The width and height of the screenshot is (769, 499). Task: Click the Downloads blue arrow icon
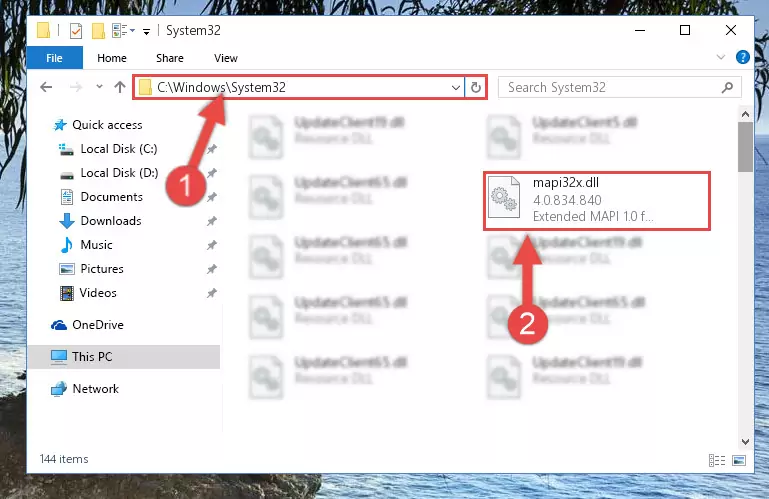click(67, 221)
